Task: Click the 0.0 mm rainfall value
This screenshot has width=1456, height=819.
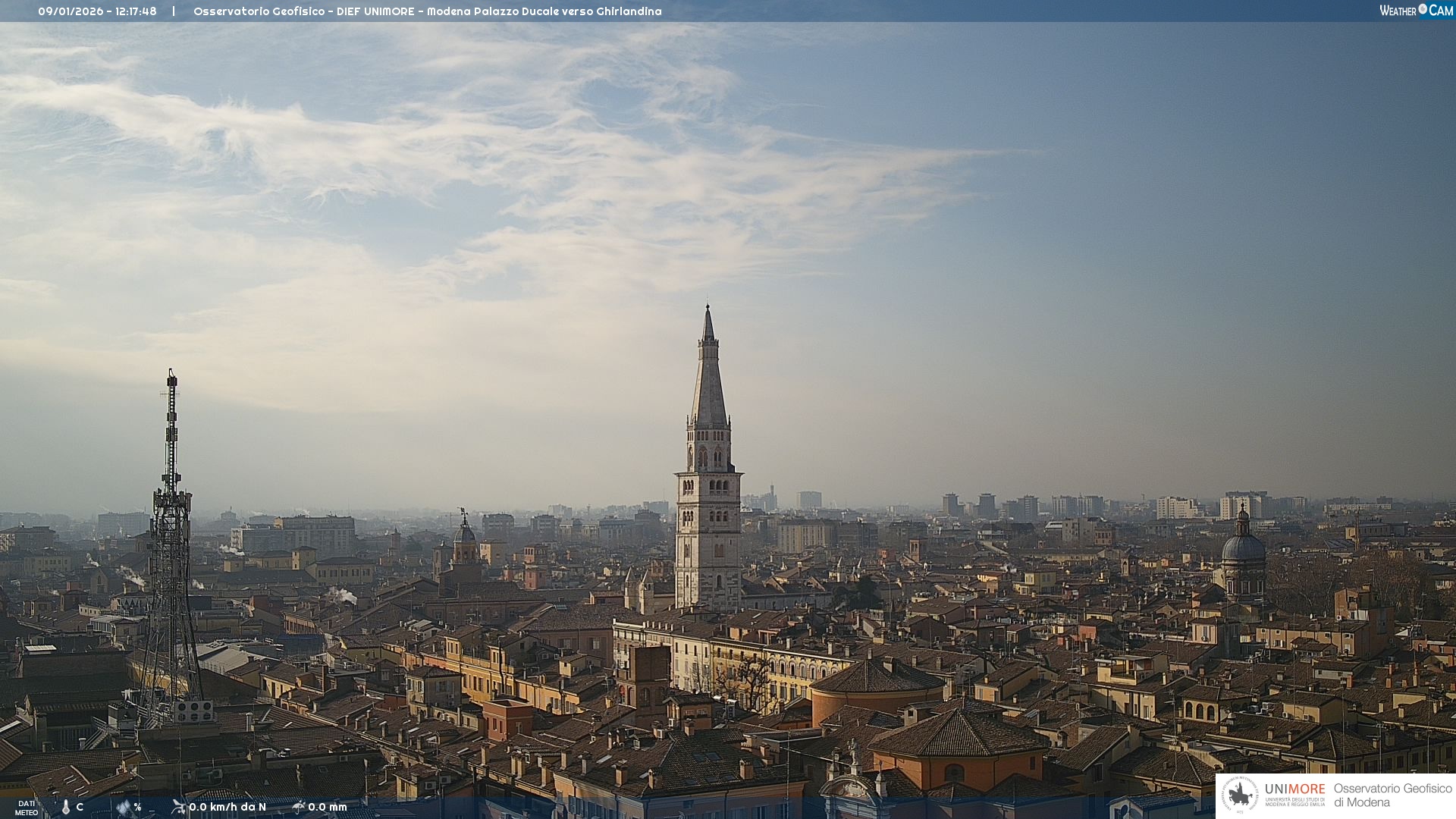Action: tap(328, 808)
